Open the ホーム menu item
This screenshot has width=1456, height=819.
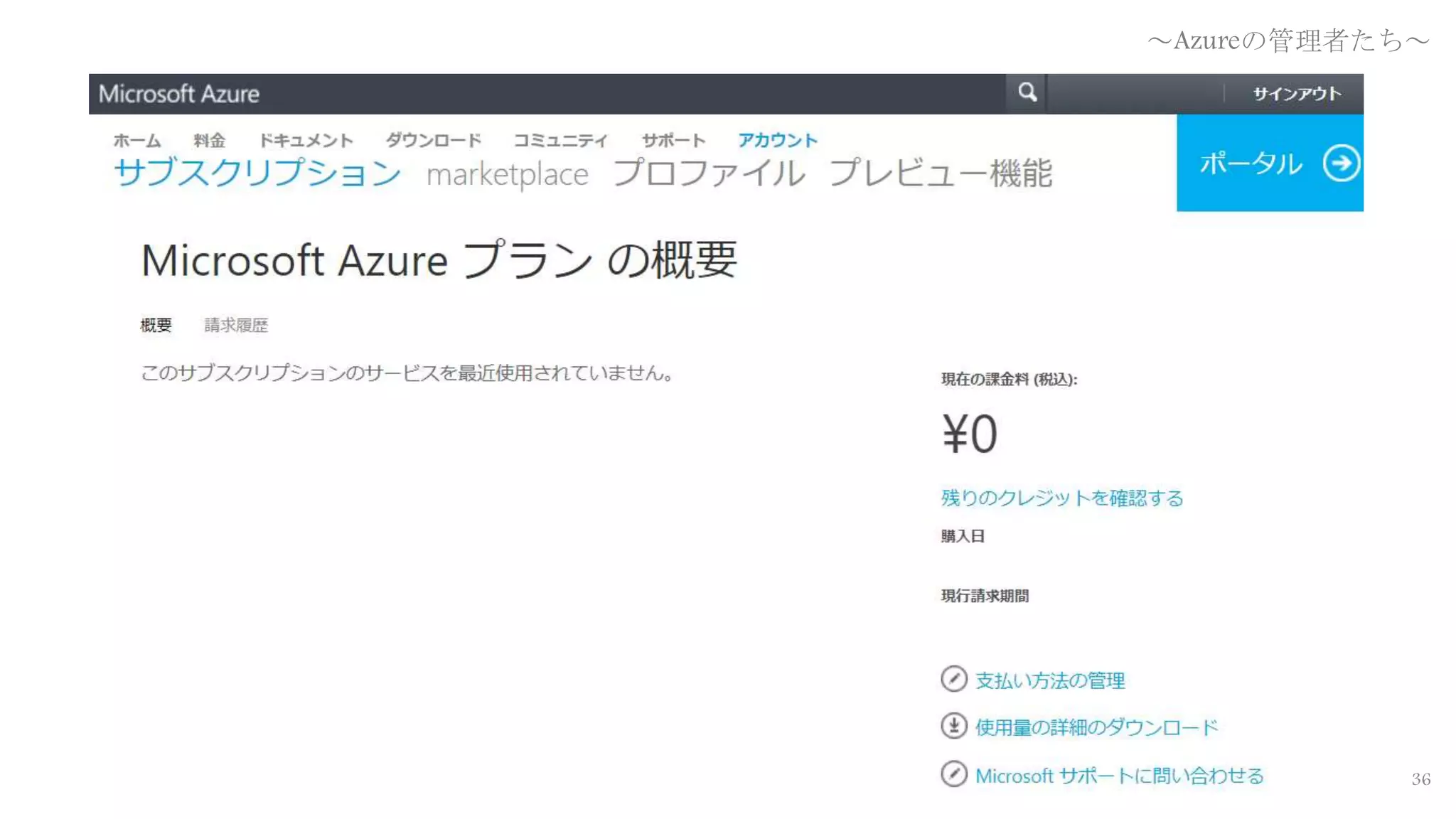137,140
